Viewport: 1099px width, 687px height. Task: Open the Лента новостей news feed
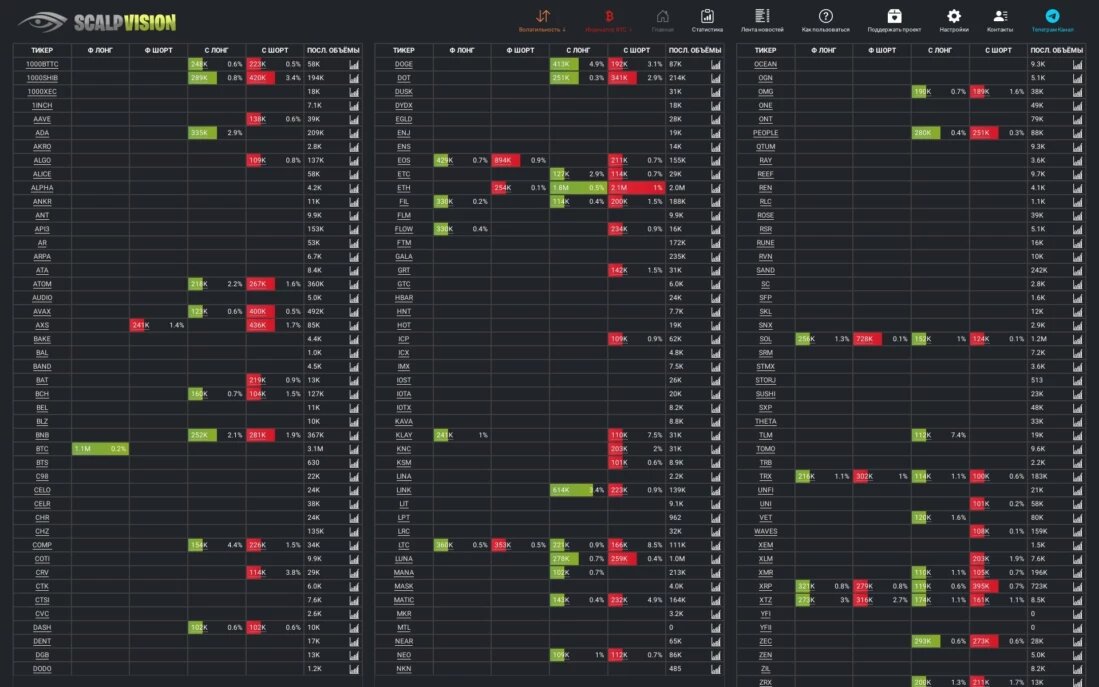tap(762, 20)
